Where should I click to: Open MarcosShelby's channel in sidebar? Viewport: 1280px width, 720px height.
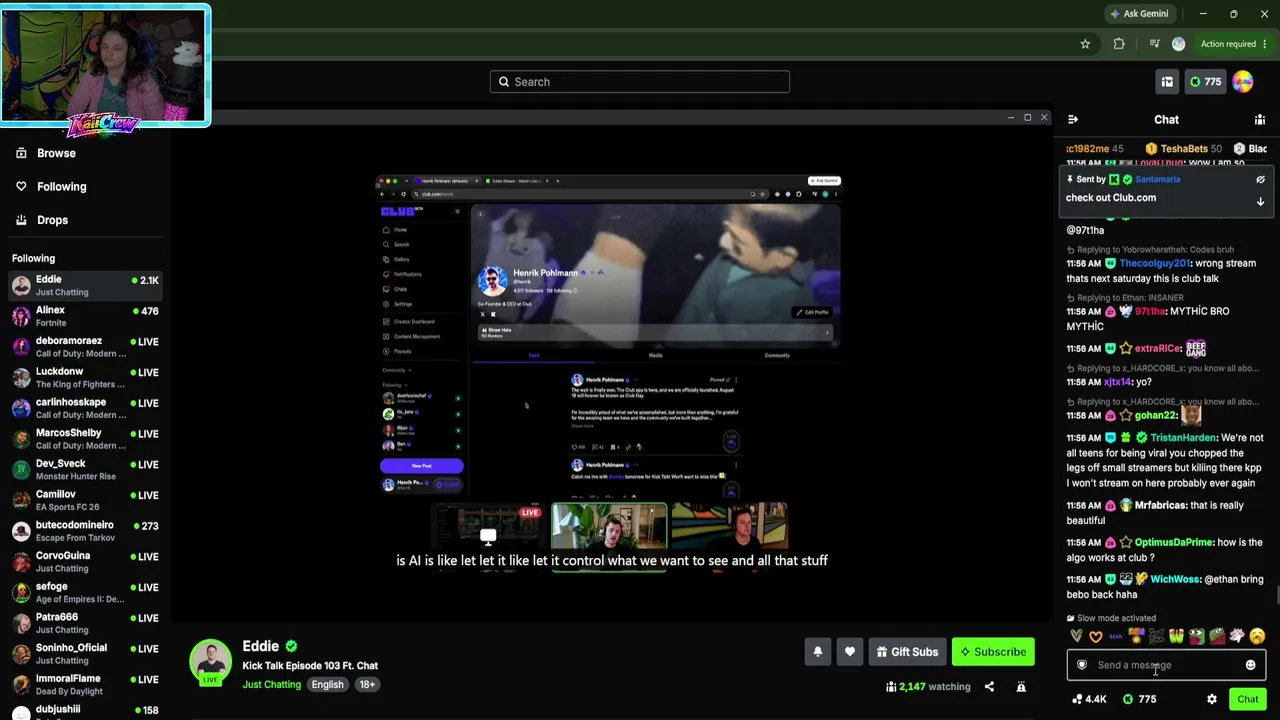(85, 439)
